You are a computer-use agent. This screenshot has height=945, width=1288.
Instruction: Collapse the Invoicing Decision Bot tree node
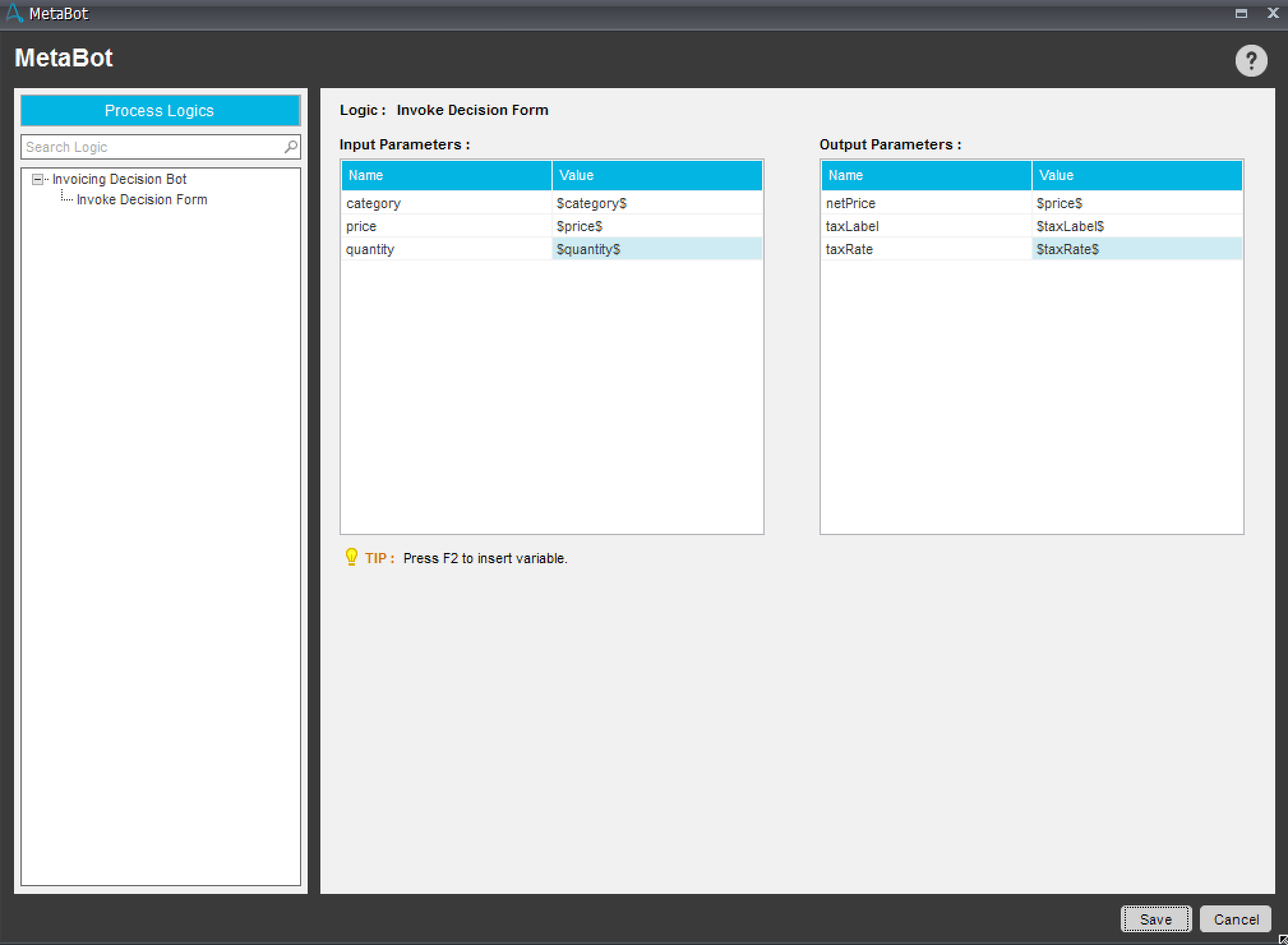pyautogui.click(x=38, y=179)
